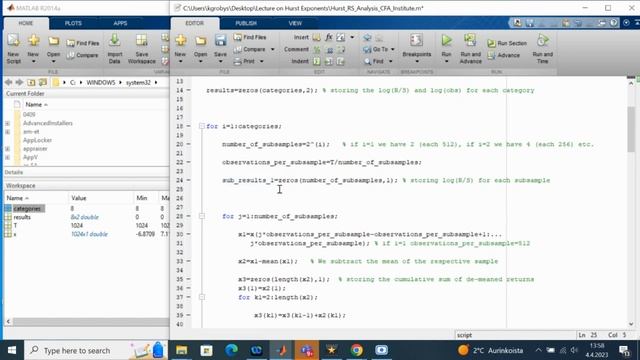Open the Save dropdown arrow in Editor
The width and height of the screenshot is (640, 360).
(x=220, y=62)
